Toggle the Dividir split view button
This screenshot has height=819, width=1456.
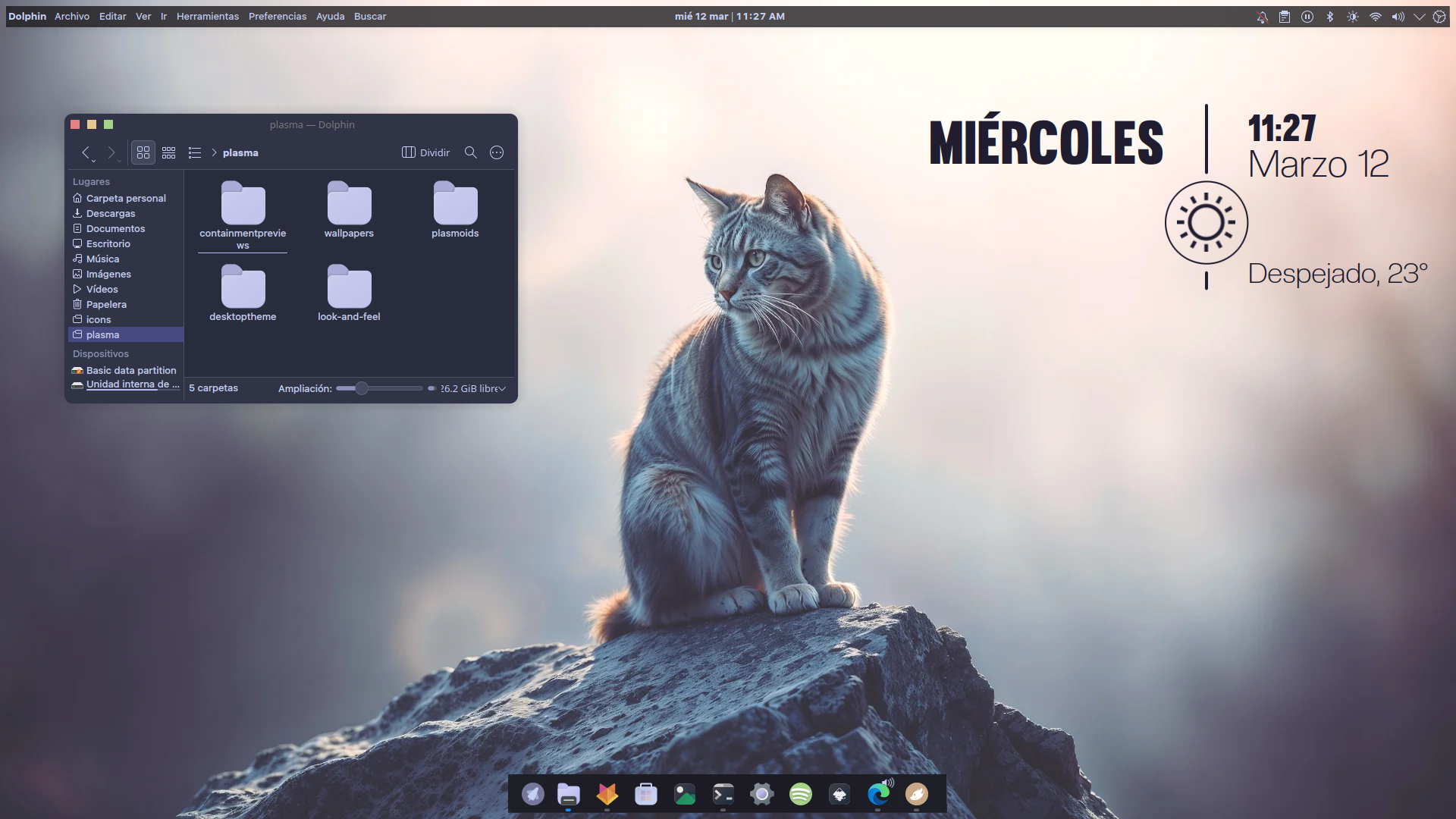pos(425,152)
